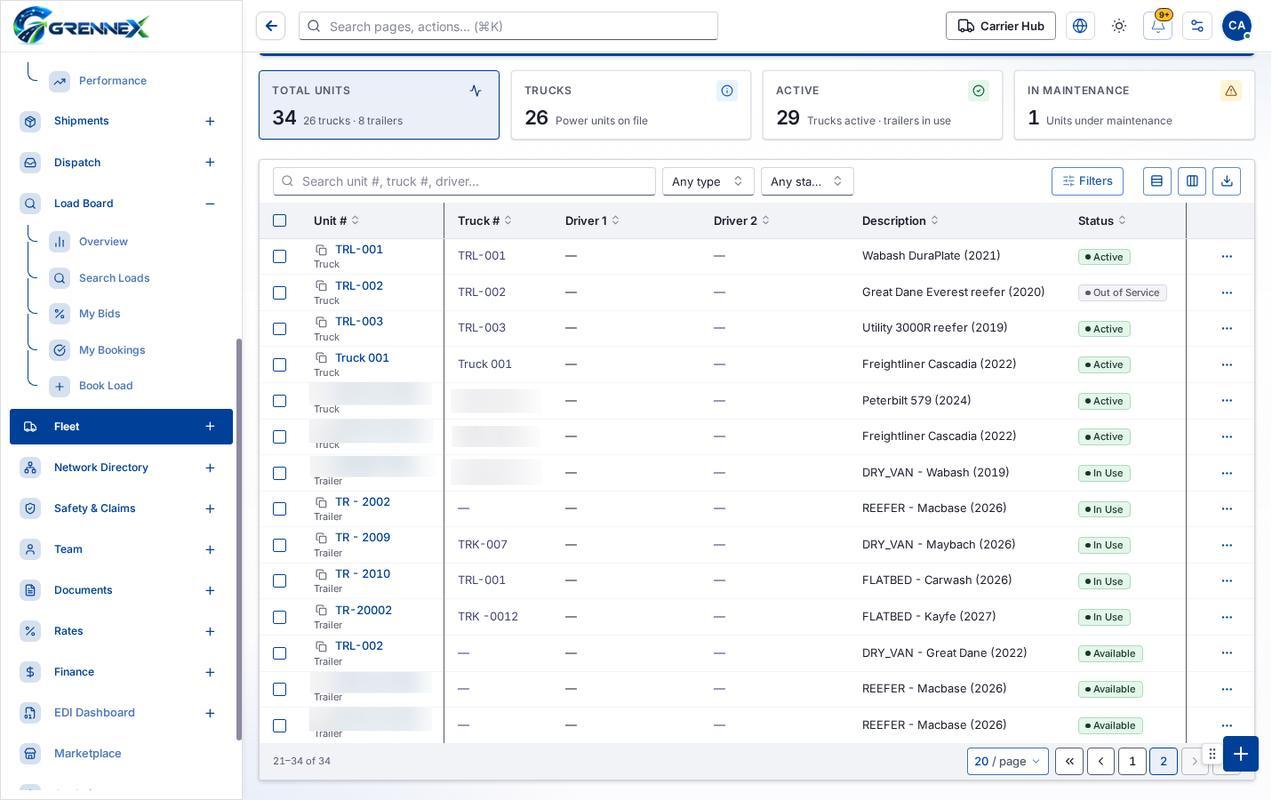Click the info icon on Trucks card
Image resolution: width=1280 pixels, height=800 pixels.
click(x=727, y=91)
